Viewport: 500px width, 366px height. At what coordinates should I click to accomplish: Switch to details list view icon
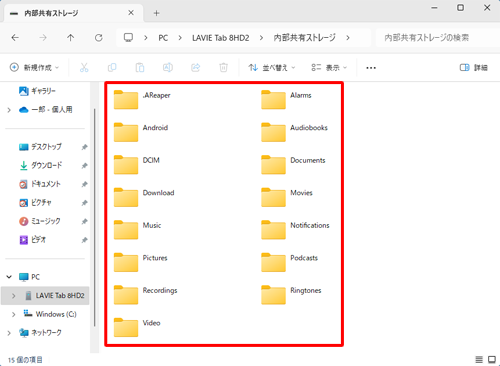coord(479,359)
